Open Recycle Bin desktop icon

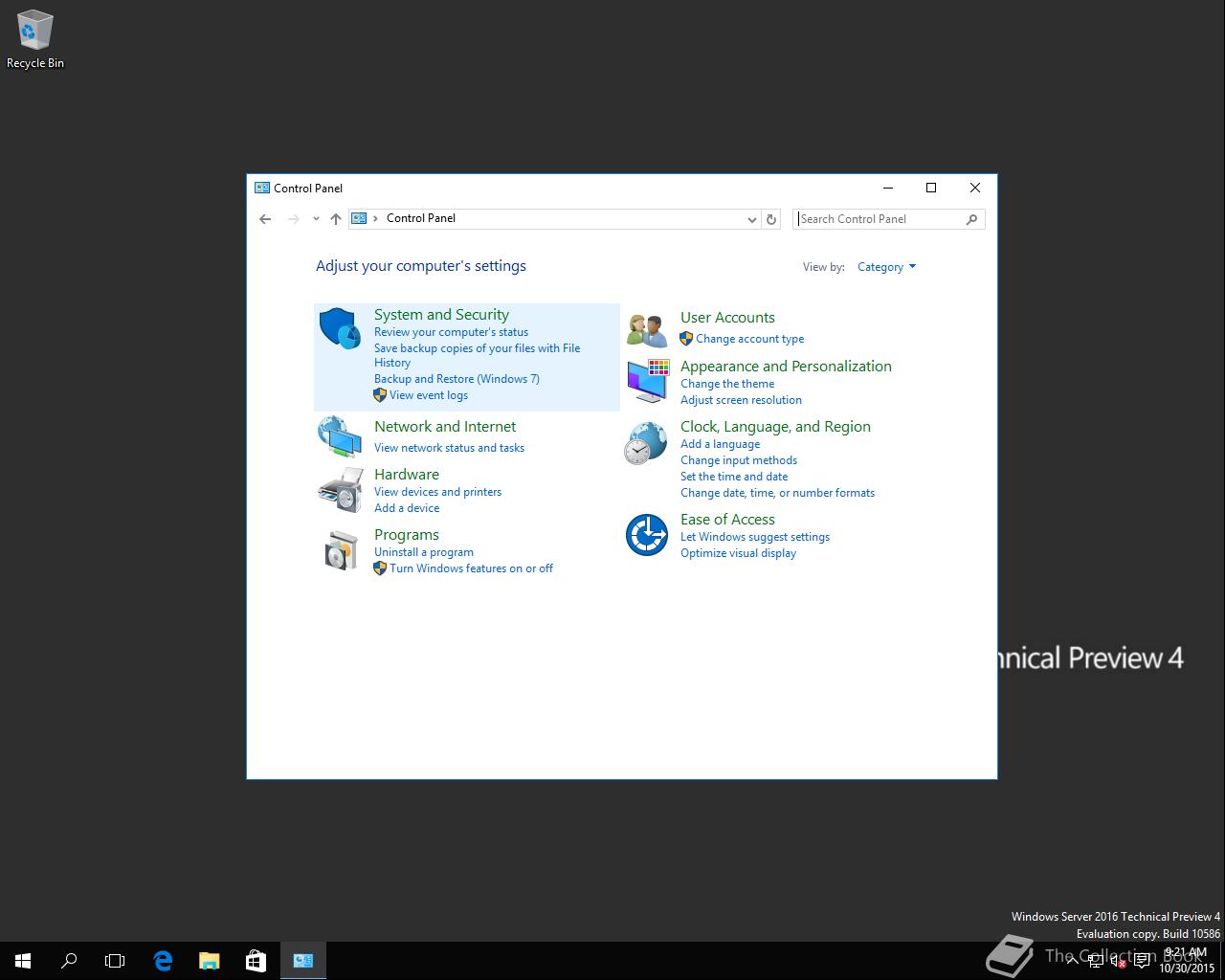tap(35, 40)
